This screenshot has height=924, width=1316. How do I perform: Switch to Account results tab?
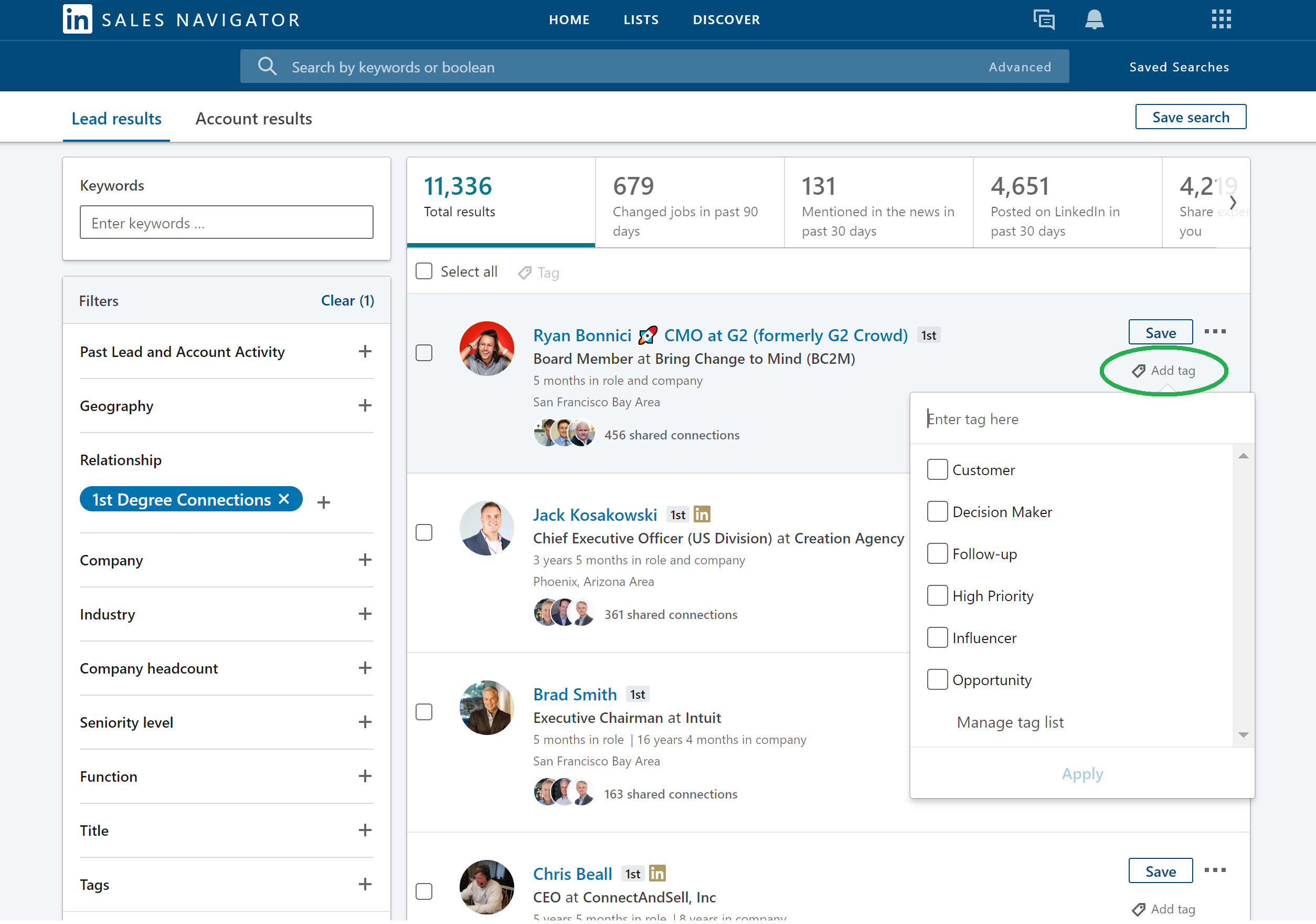(x=254, y=119)
